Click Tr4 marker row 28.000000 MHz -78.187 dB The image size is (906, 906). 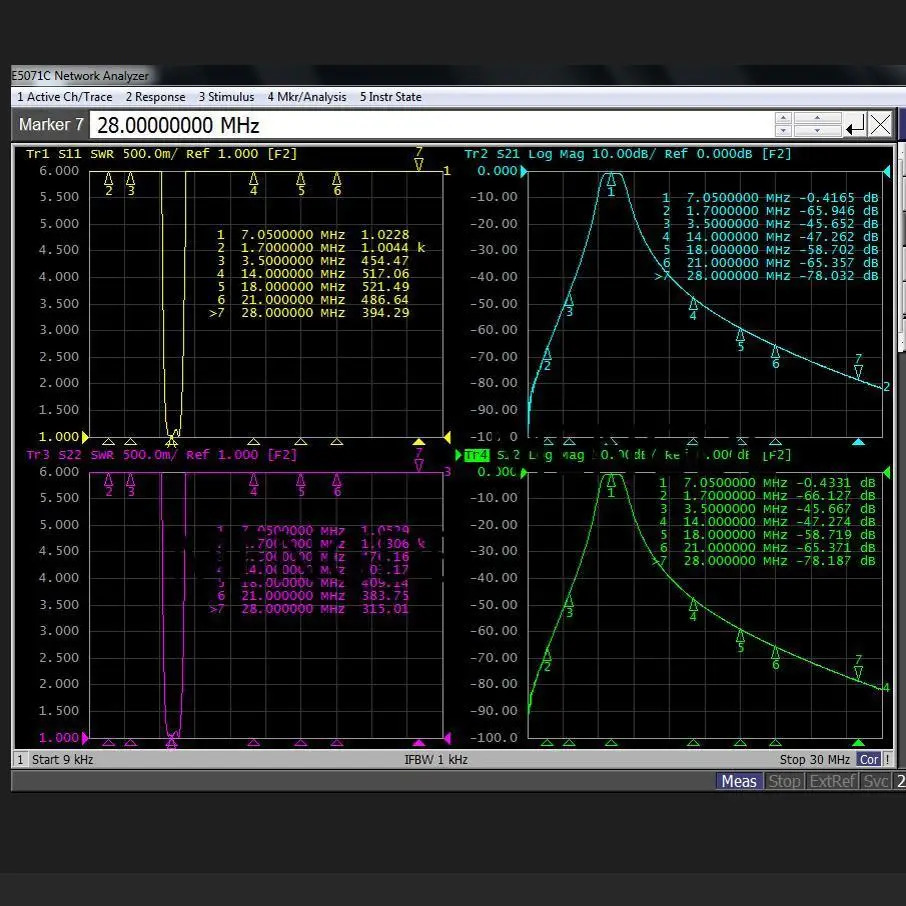764,560
